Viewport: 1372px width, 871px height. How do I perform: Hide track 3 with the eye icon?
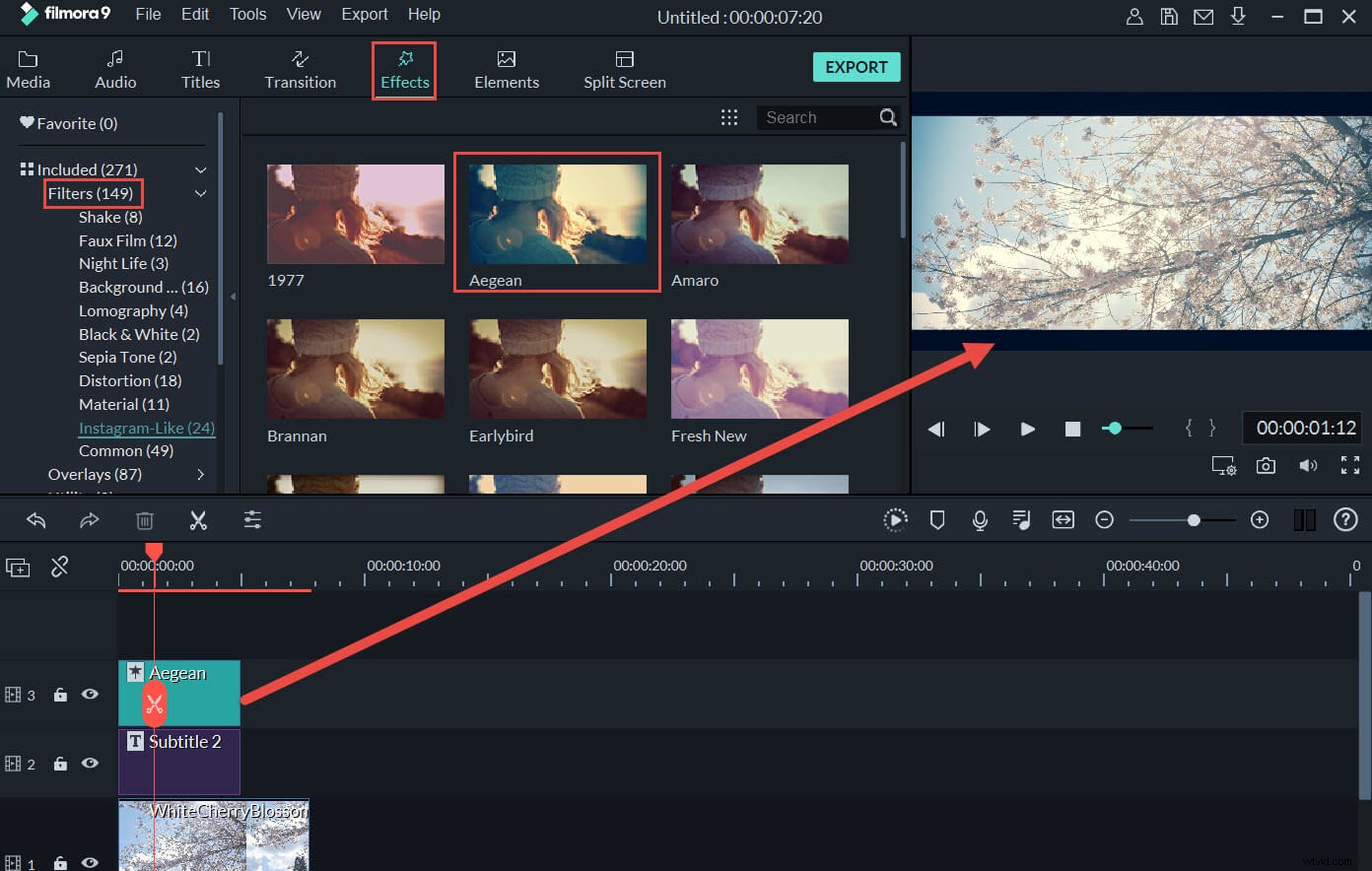(90, 695)
